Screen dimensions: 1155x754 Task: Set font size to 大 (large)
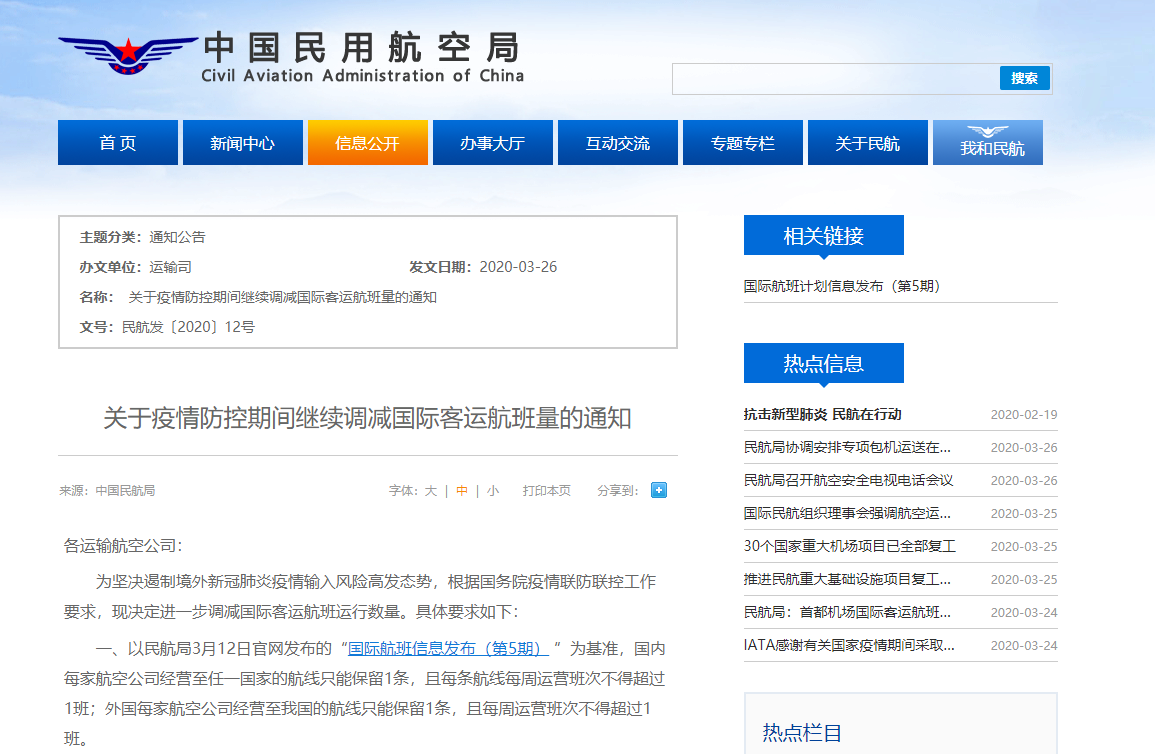(431, 491)
